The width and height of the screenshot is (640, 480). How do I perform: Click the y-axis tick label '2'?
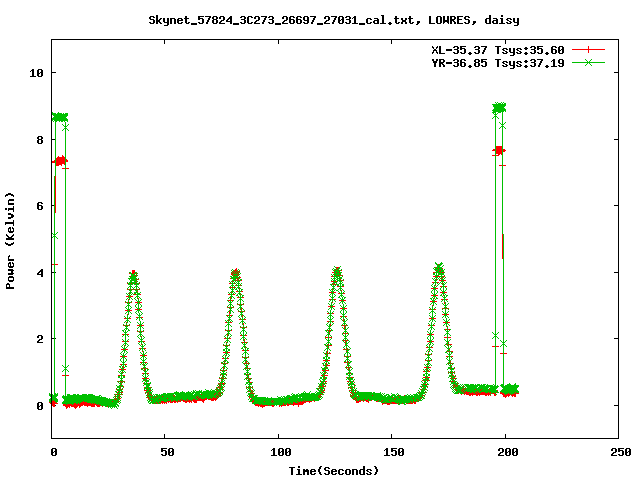[x=40, y=339]
